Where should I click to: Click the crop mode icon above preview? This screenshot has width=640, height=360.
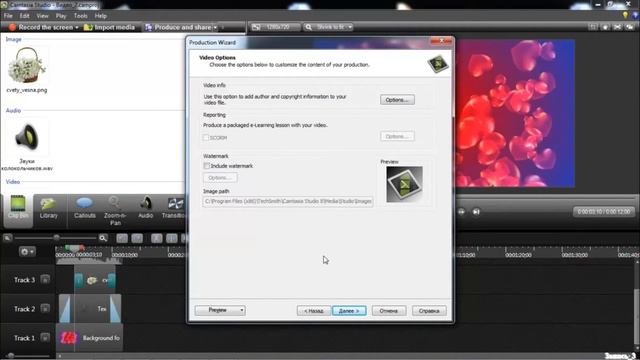tap(593, 27)
